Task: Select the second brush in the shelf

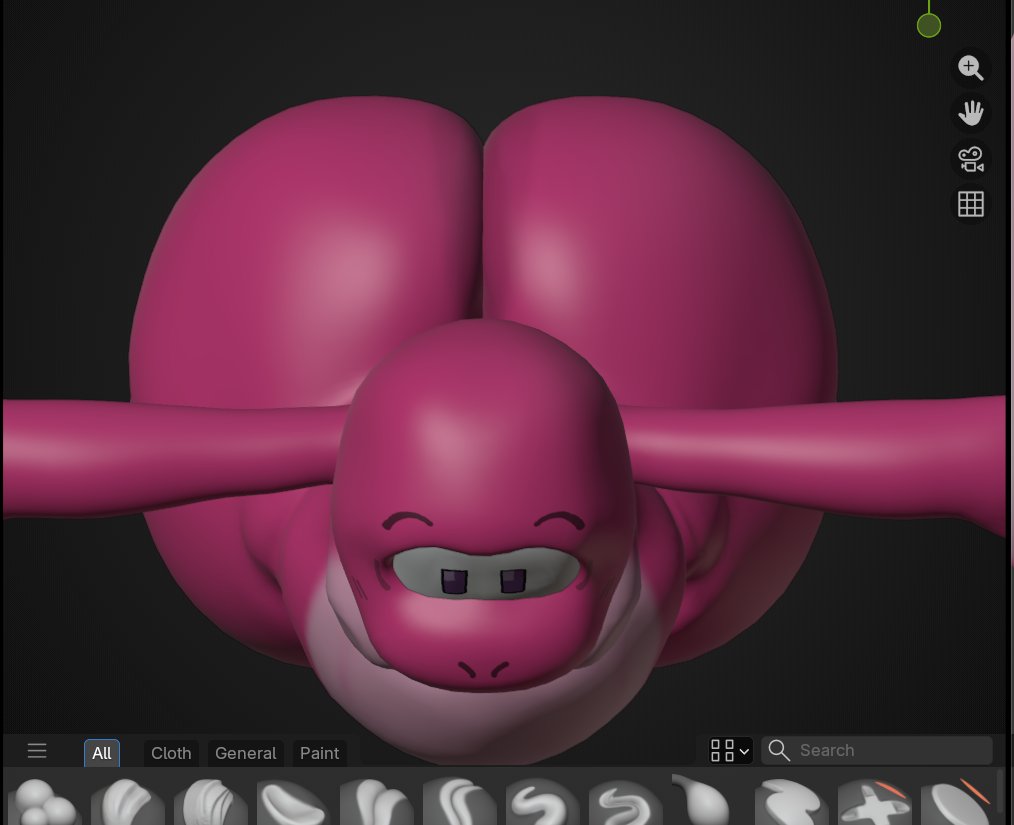Action: tap(128, 800)
